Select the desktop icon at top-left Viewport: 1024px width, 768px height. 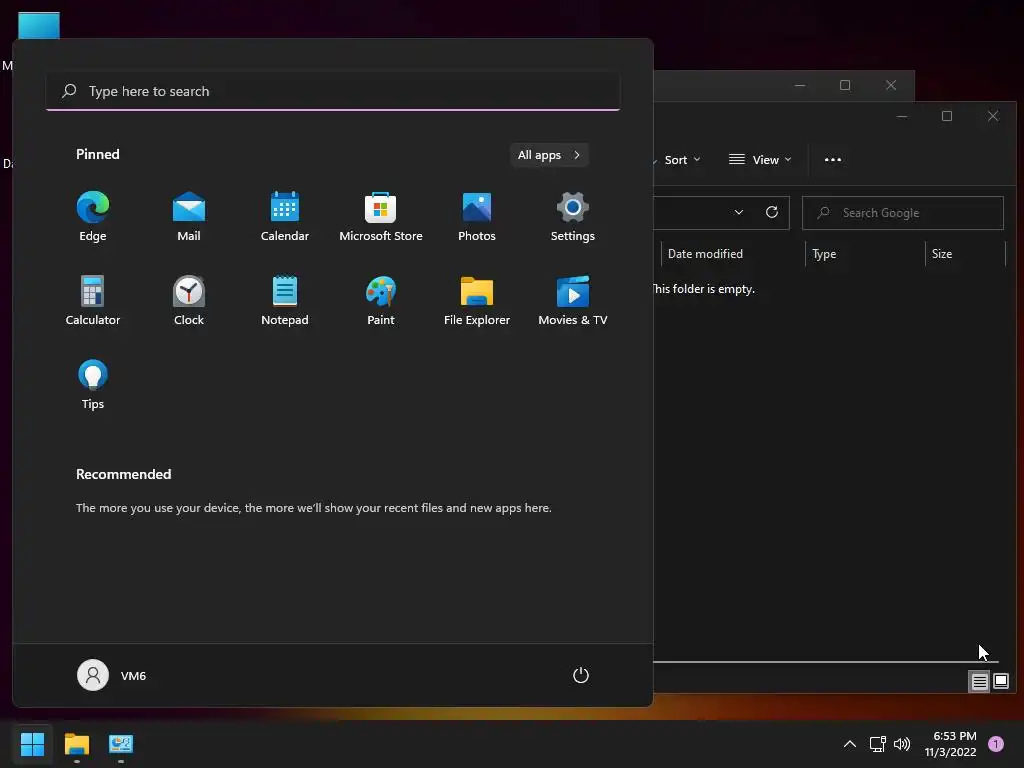pyautogui.click(x=39, y=26)
